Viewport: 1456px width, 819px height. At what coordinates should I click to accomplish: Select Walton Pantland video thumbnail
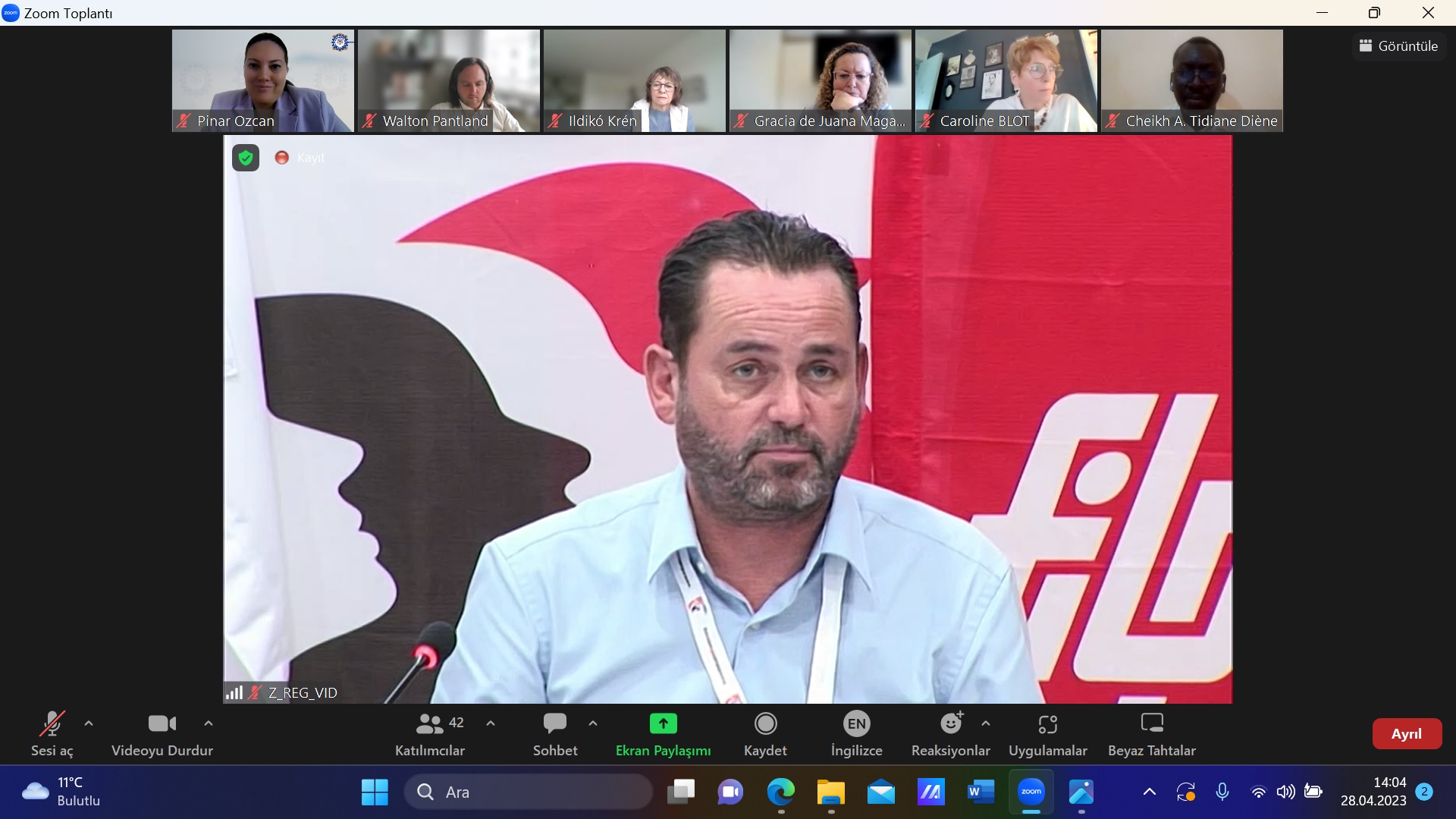(449, 80)
